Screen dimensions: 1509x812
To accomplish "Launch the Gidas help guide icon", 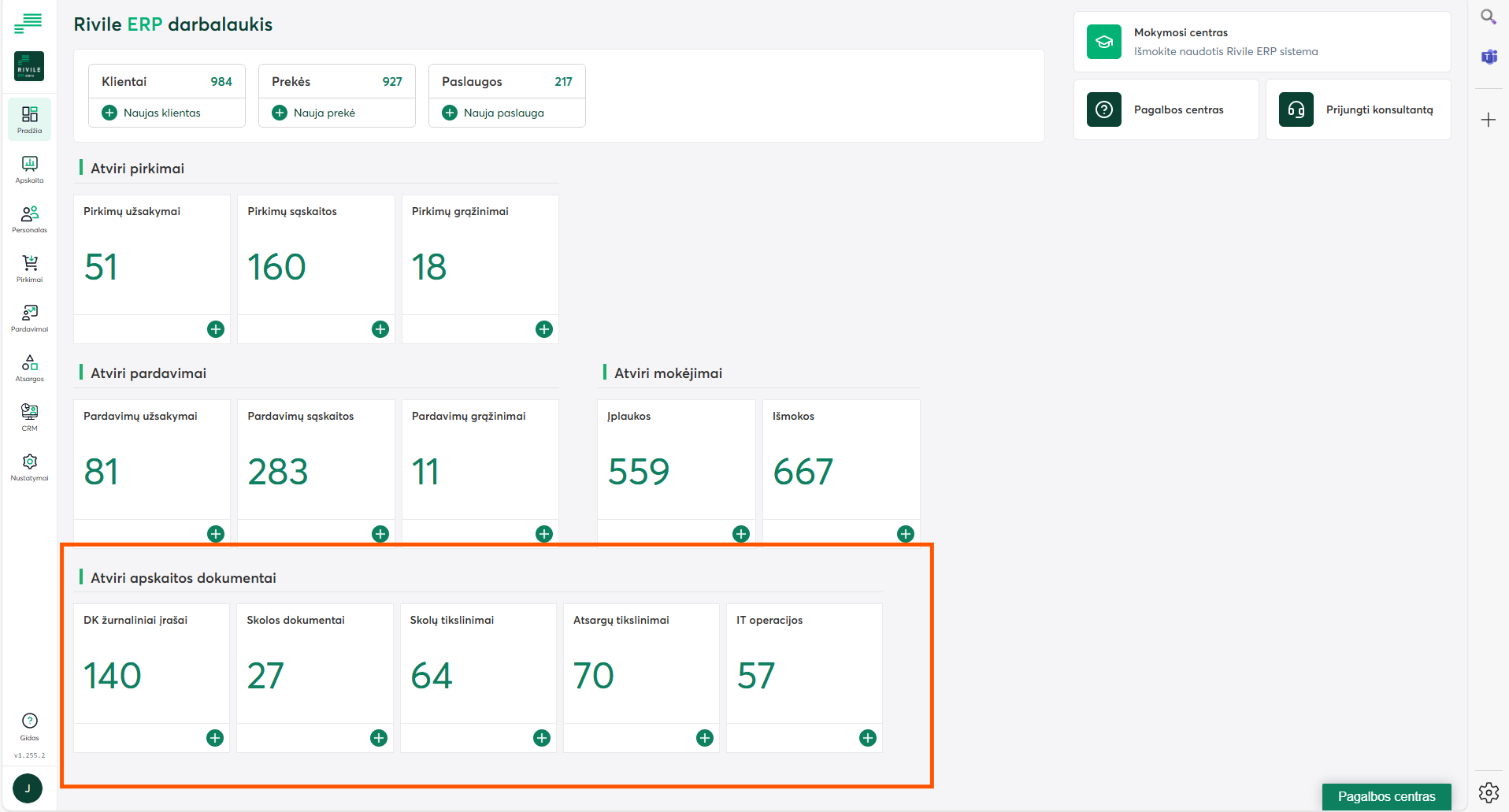I will pyautogui.click(x=29, y=726).
